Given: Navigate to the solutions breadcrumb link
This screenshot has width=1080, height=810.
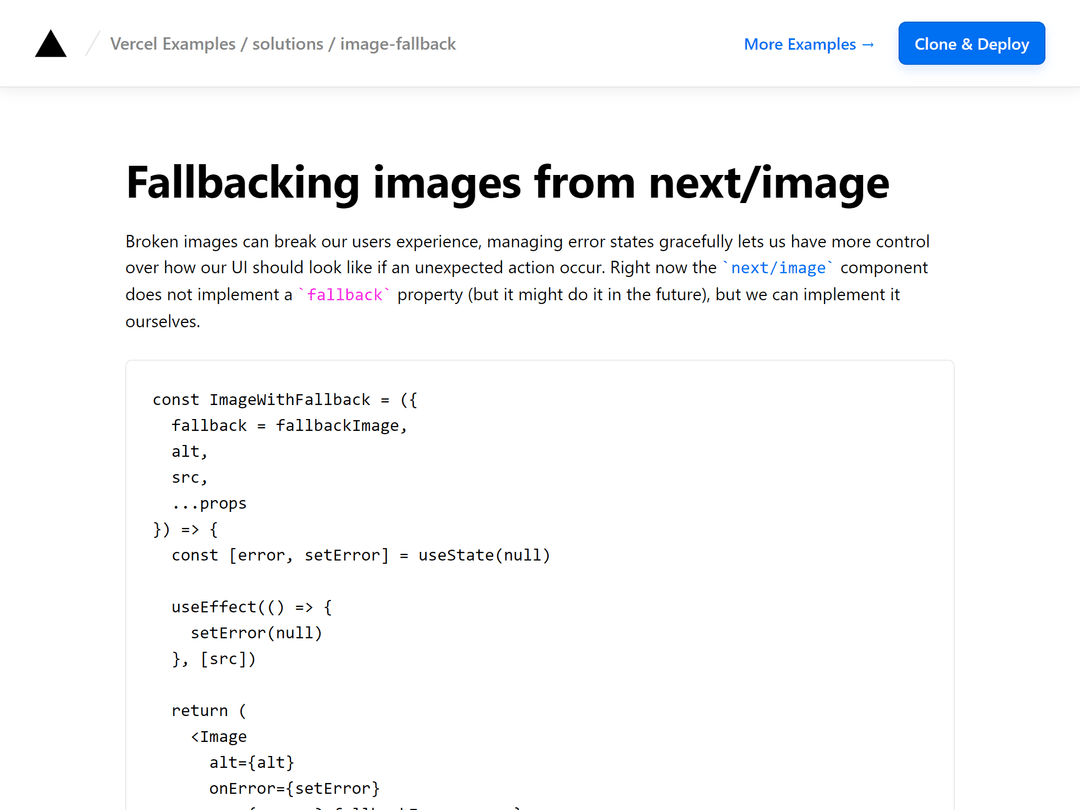Looking at the screenshot, I should click(288, 44).
